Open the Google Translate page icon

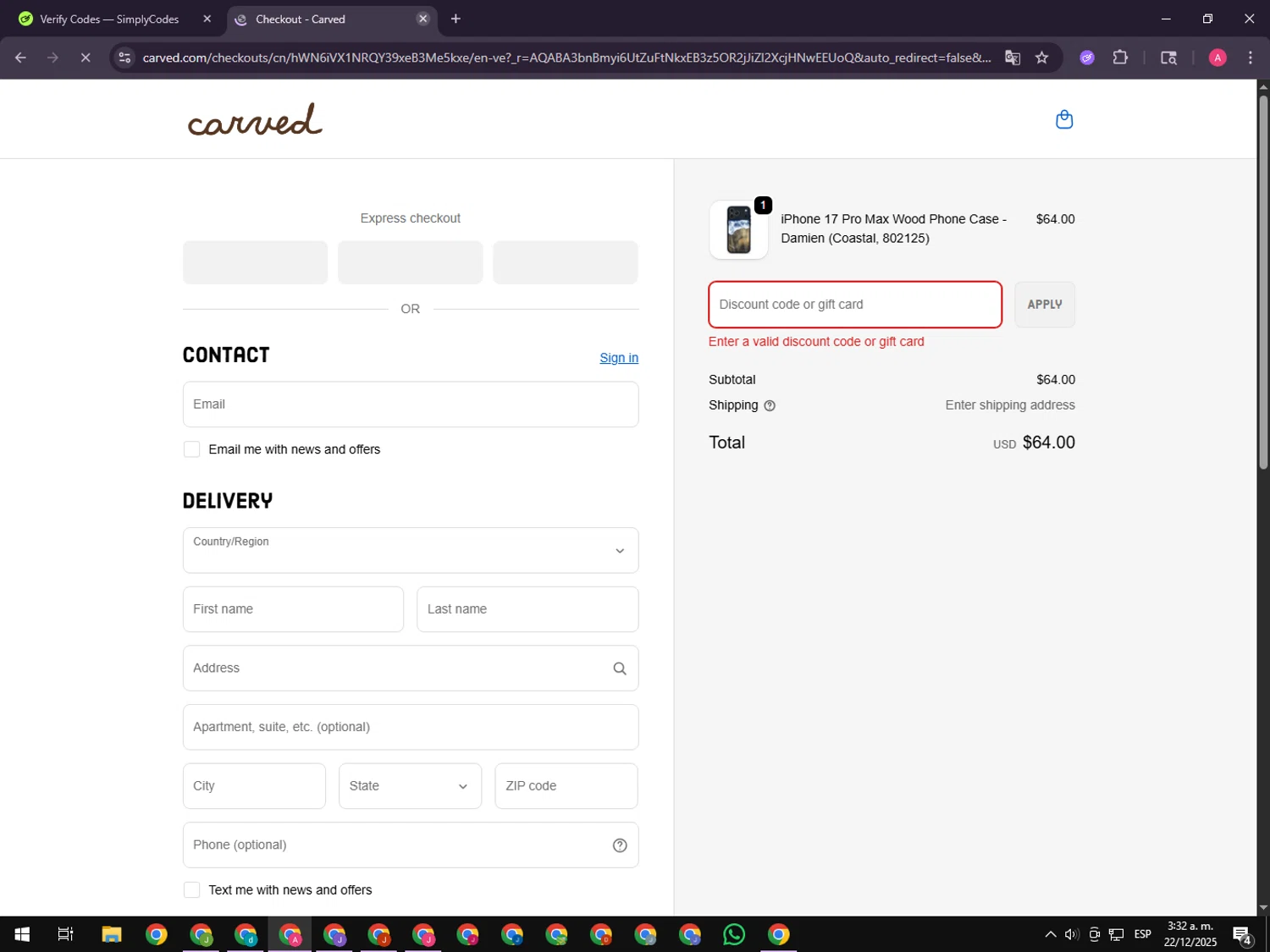1013,58
